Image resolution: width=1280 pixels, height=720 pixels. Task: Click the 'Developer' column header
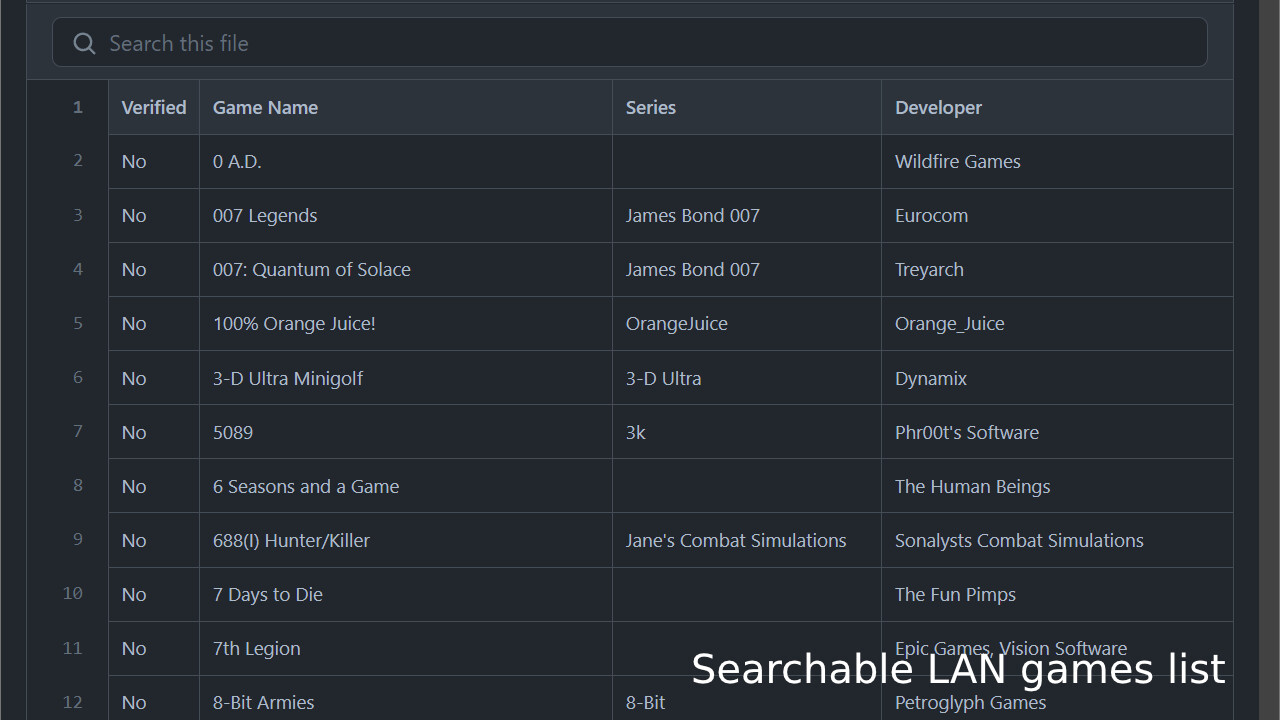tap(938, 108)
